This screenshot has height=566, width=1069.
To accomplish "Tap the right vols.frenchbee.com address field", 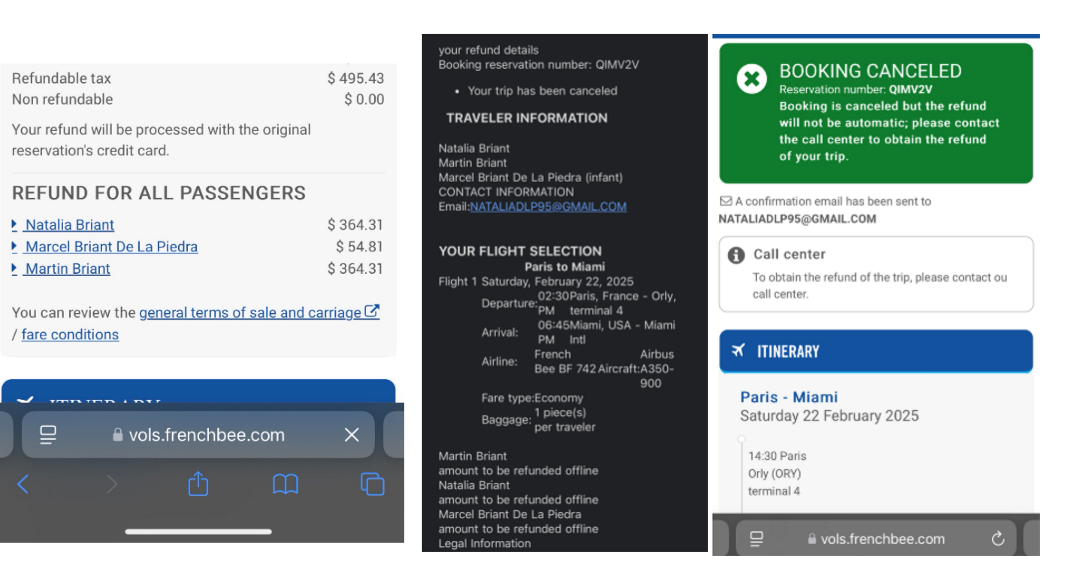I will [x=882, y=539].
